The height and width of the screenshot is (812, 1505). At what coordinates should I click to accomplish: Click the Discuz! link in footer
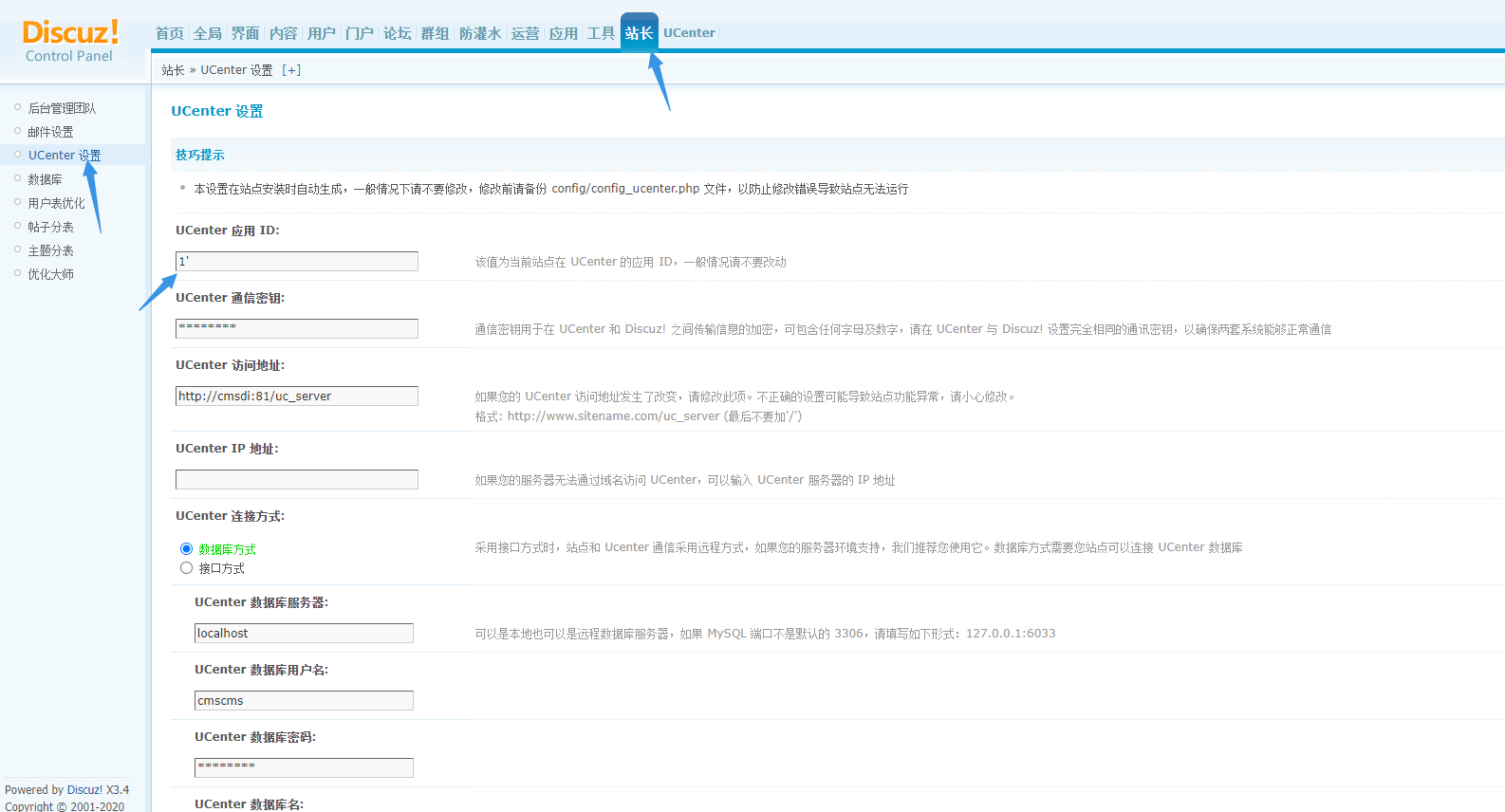click(x=84, y=790)
